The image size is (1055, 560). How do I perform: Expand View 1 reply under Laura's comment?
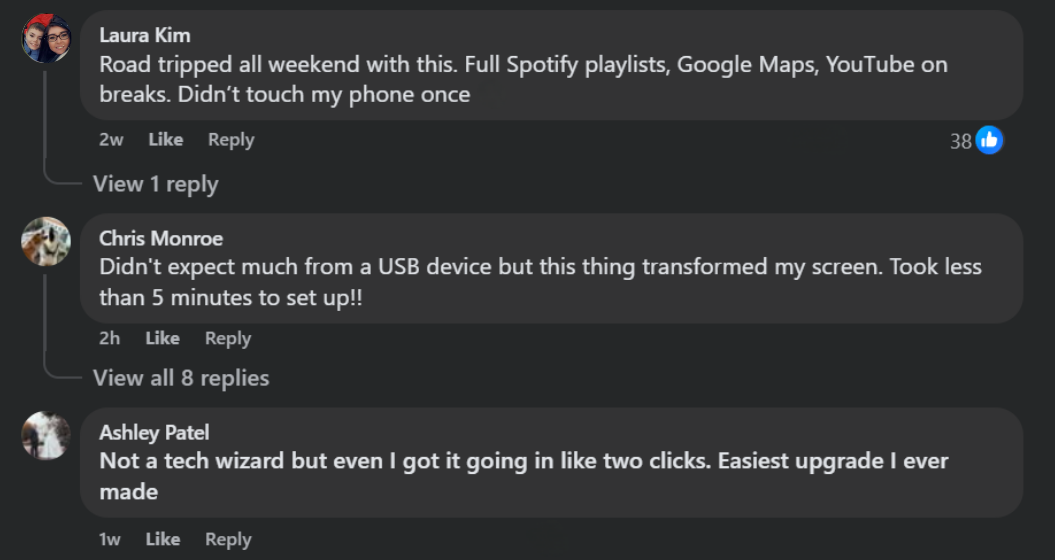click(155, 184)
